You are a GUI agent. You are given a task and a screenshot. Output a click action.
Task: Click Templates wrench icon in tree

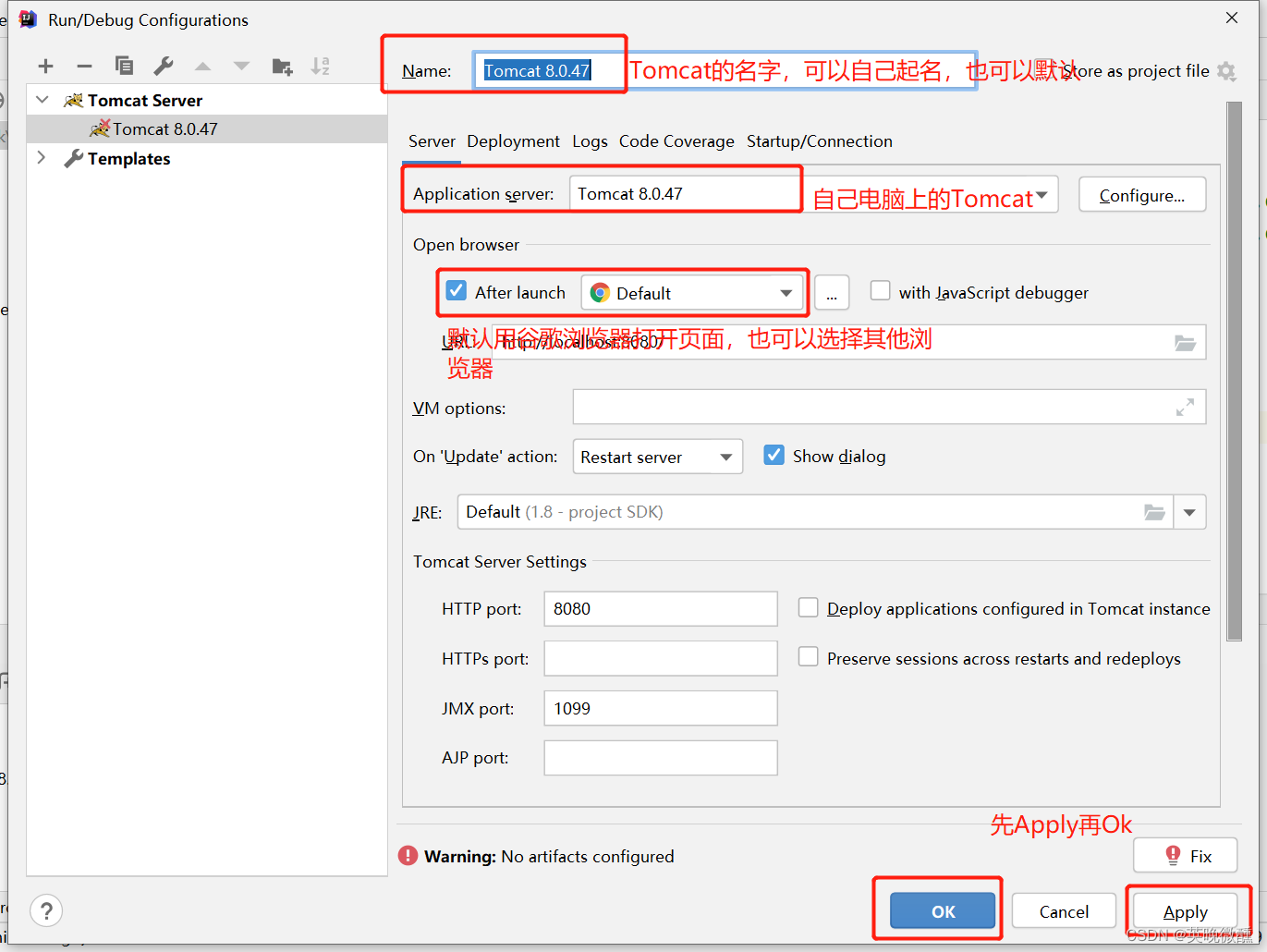point(73,159)
